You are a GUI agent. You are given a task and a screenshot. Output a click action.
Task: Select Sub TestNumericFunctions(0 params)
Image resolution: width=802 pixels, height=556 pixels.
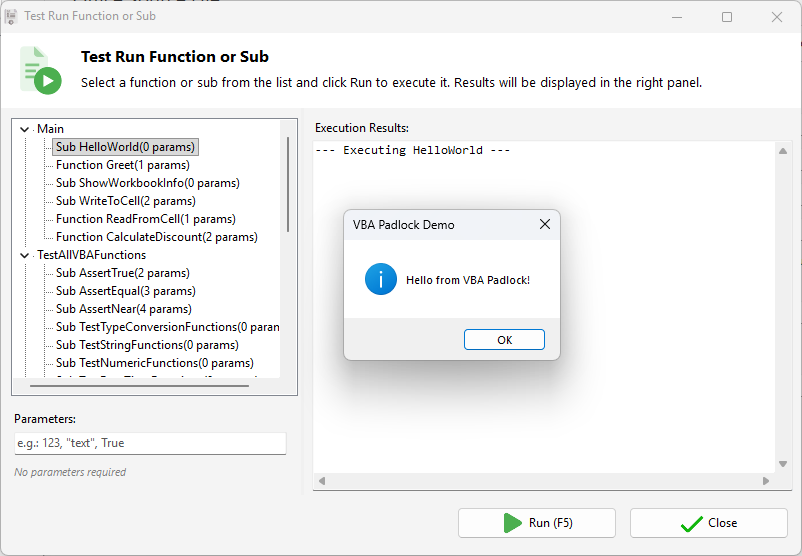155,363
